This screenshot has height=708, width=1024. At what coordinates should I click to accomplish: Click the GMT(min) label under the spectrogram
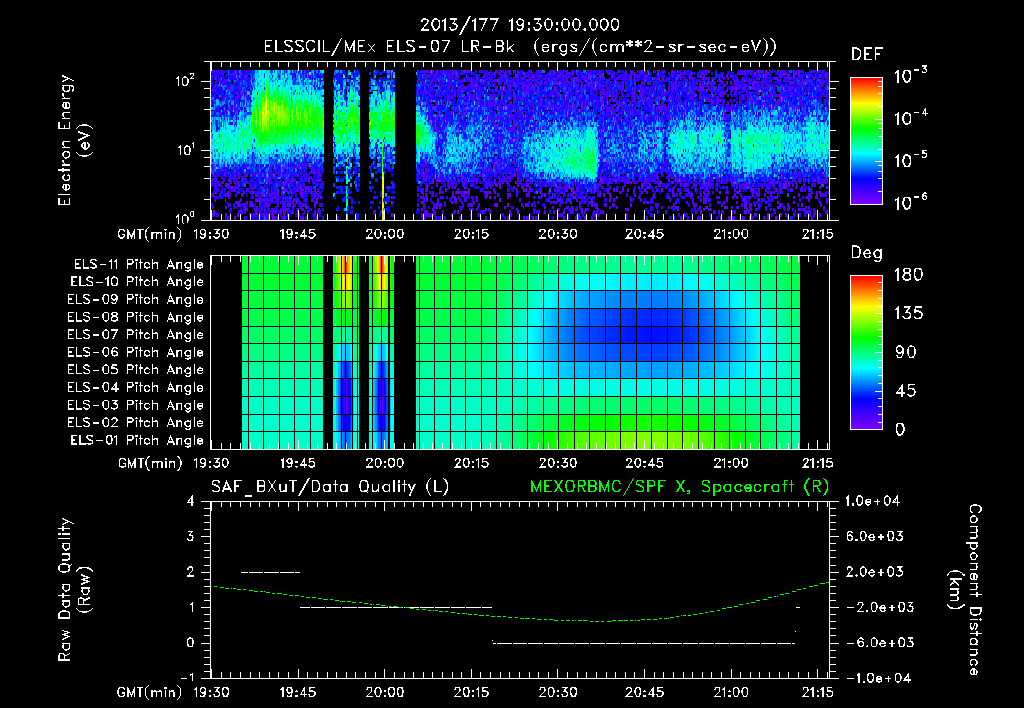coord(150,234)
